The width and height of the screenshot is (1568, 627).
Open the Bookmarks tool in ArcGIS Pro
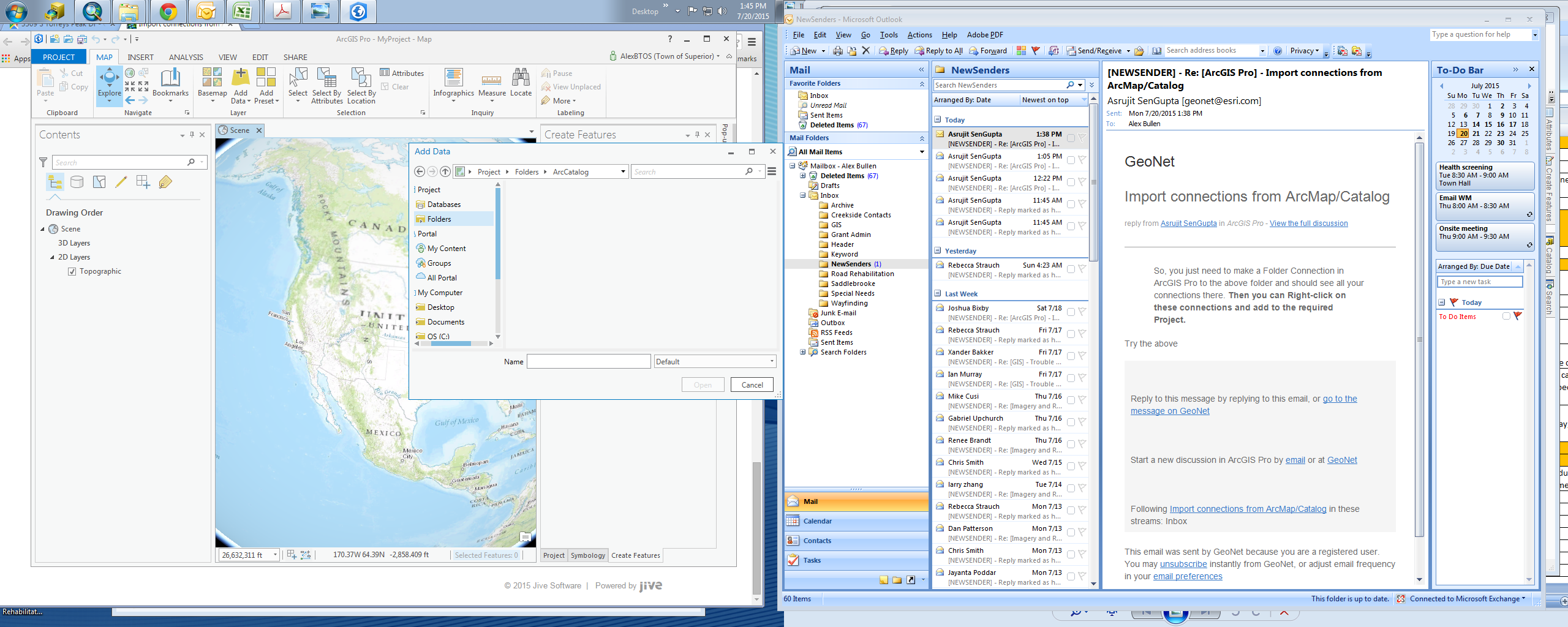[x=170, y=83]
